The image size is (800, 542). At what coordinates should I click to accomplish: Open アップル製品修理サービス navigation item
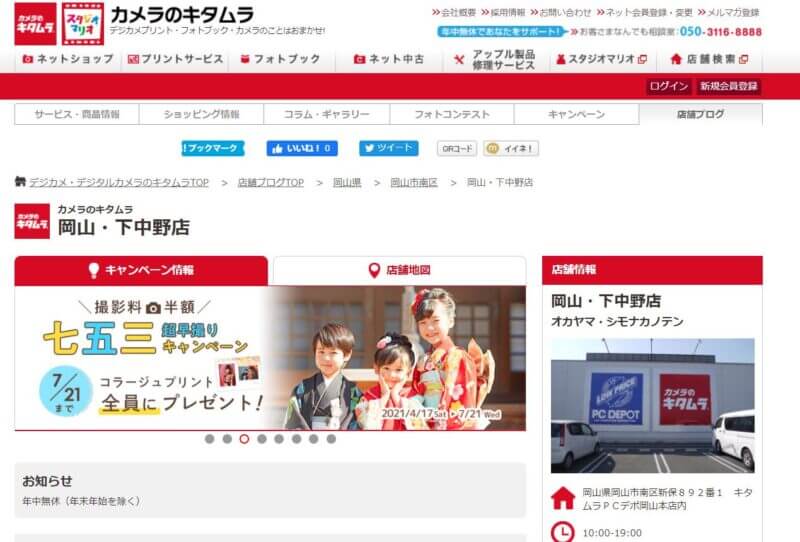pyautogui.click(x=494, y=60)
